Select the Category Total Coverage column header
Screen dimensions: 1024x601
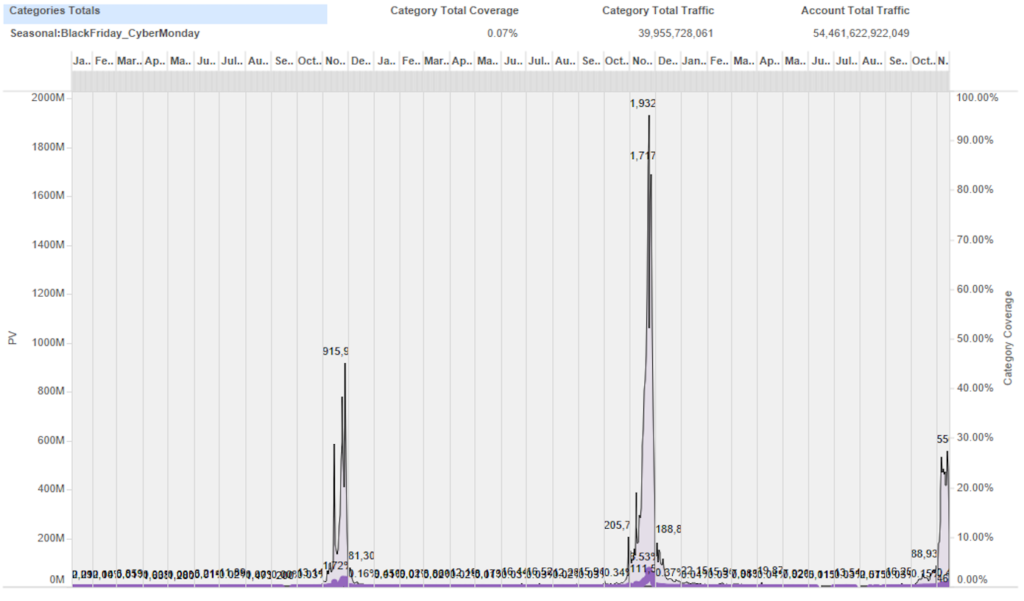(454, 11)
